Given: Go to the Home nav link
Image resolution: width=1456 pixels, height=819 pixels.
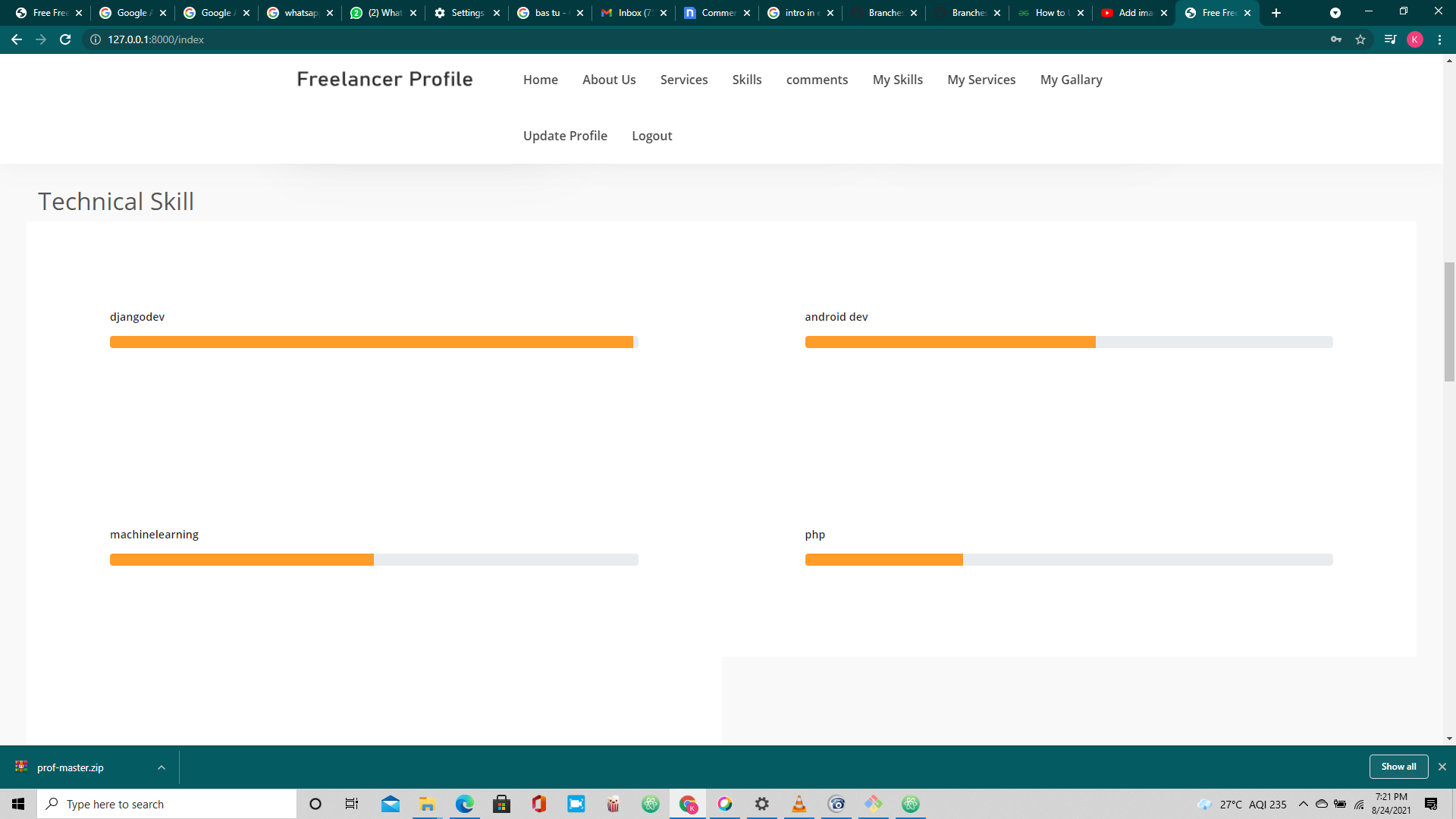Looking at the screenshot, I should click(x=541, y=80).
